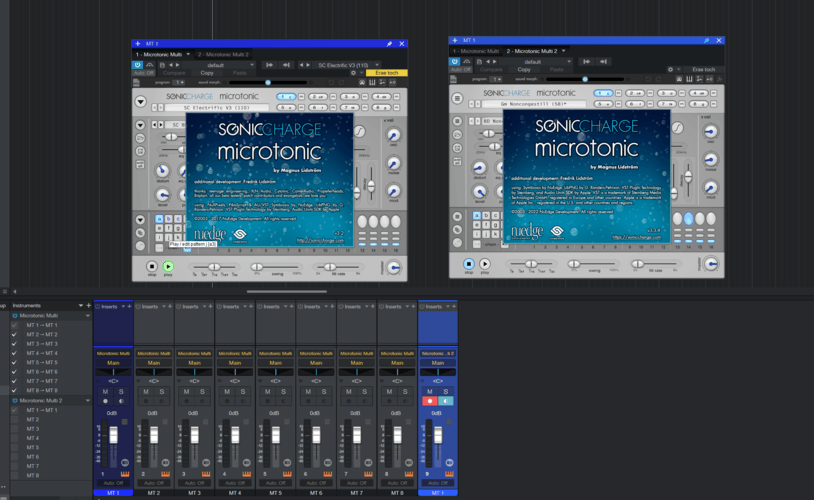Image resolution: width=814 pixels, height=500 pixels.
Task: Open default preset dropdown in right plugin window
Action: tap(536, 61)
